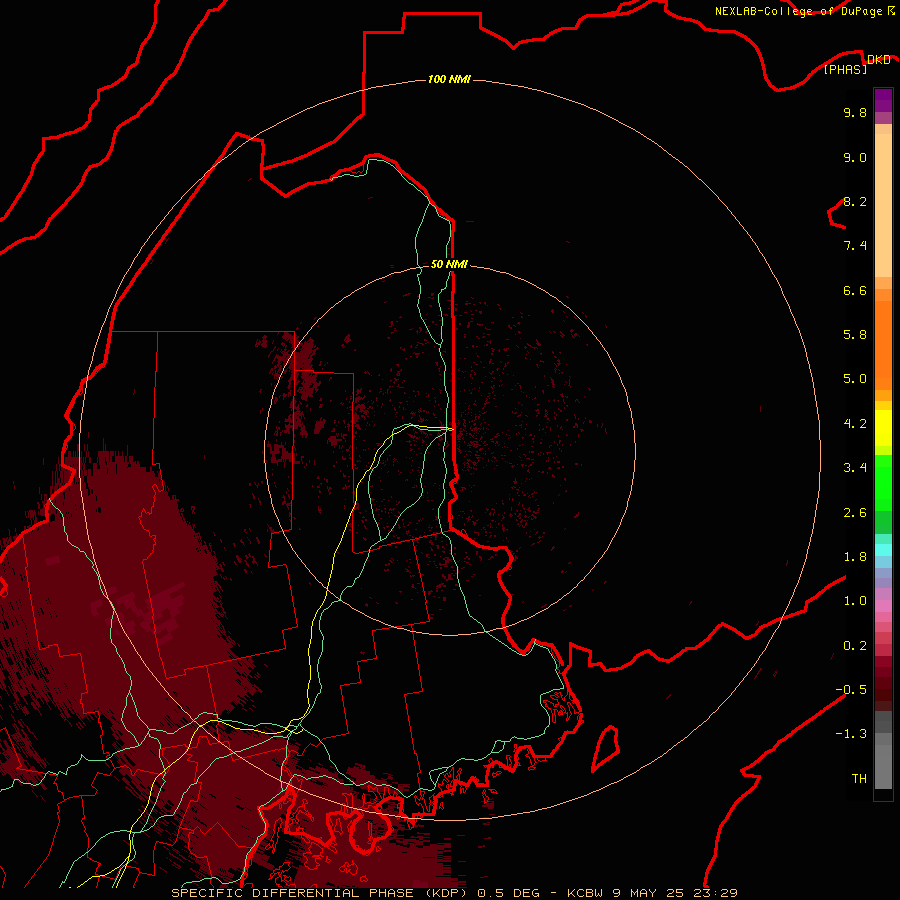This screenshot has height=900, width=900.
Task: Click the 5.0 legend value
Action: pyautogui.click(x=855, y=379)
